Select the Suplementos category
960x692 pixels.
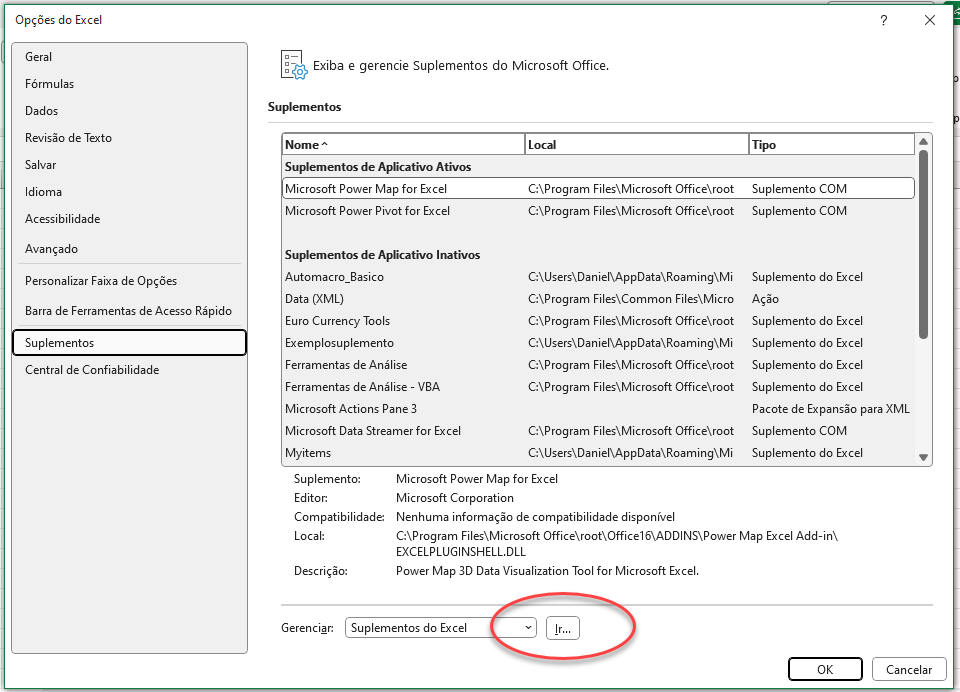129,343
